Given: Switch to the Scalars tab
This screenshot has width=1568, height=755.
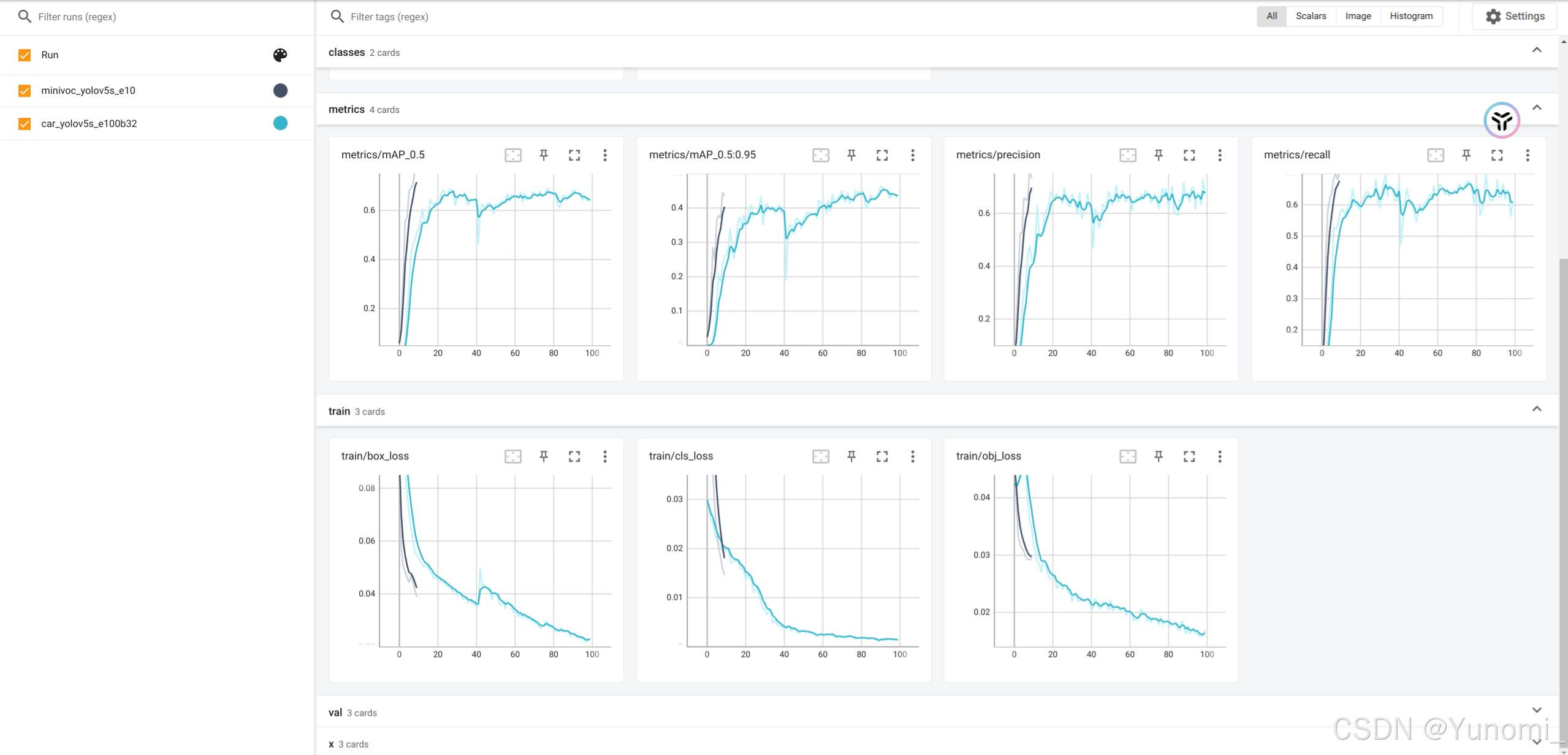Looking at the screenshot, I should pos(1311,16).
